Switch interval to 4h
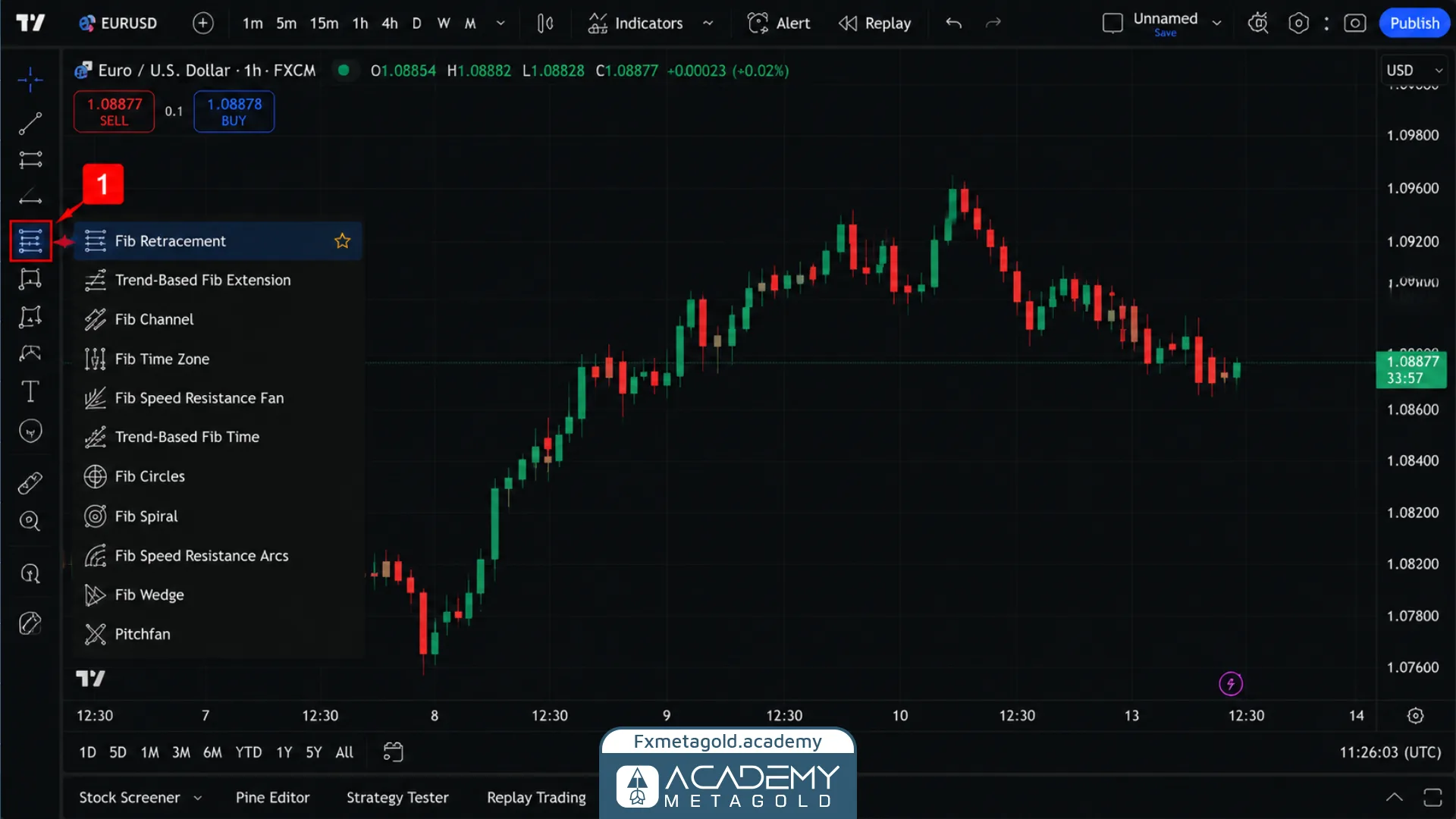This screenshot has height=819, width=1456. click(389, 24)
